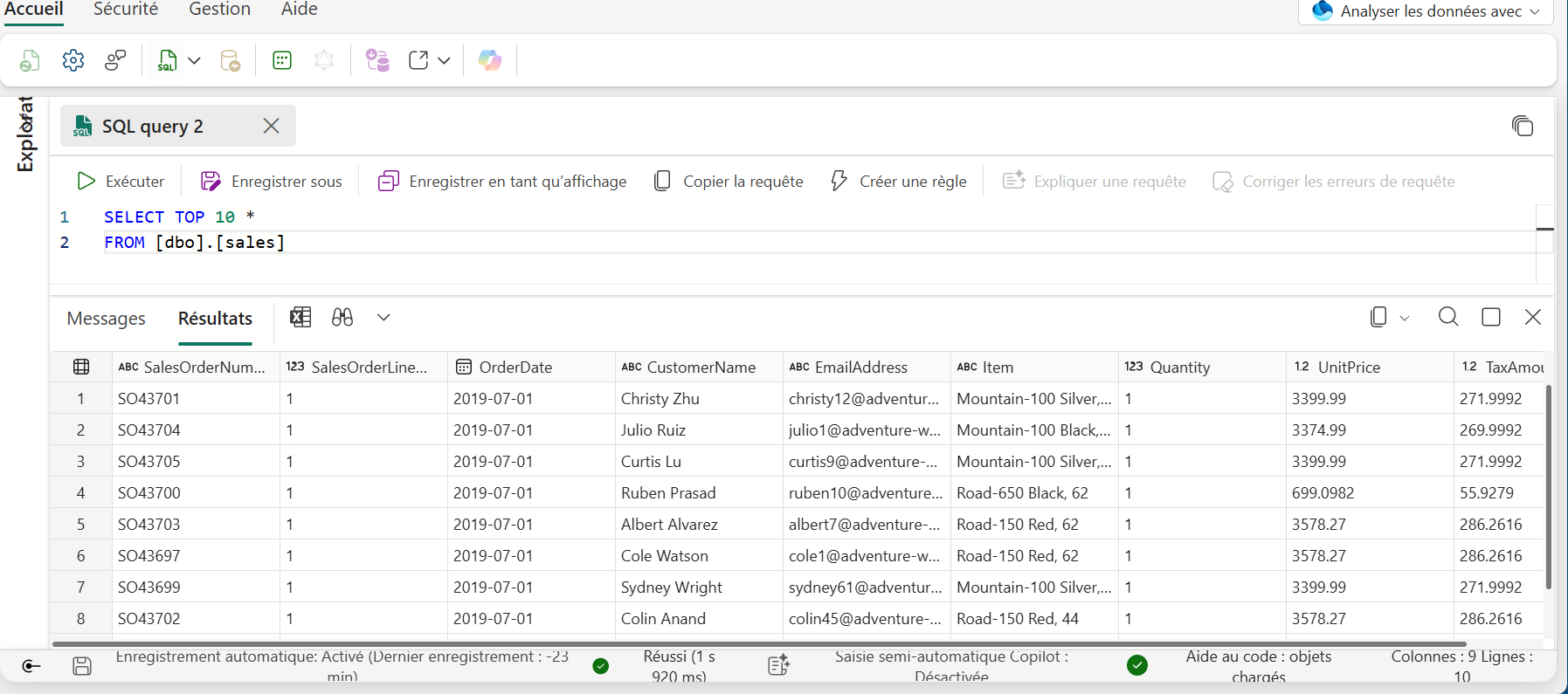The height and width of the screenshot is (694, 1568).
Task: Select the Résultats tab
Action: click(215, 319)
